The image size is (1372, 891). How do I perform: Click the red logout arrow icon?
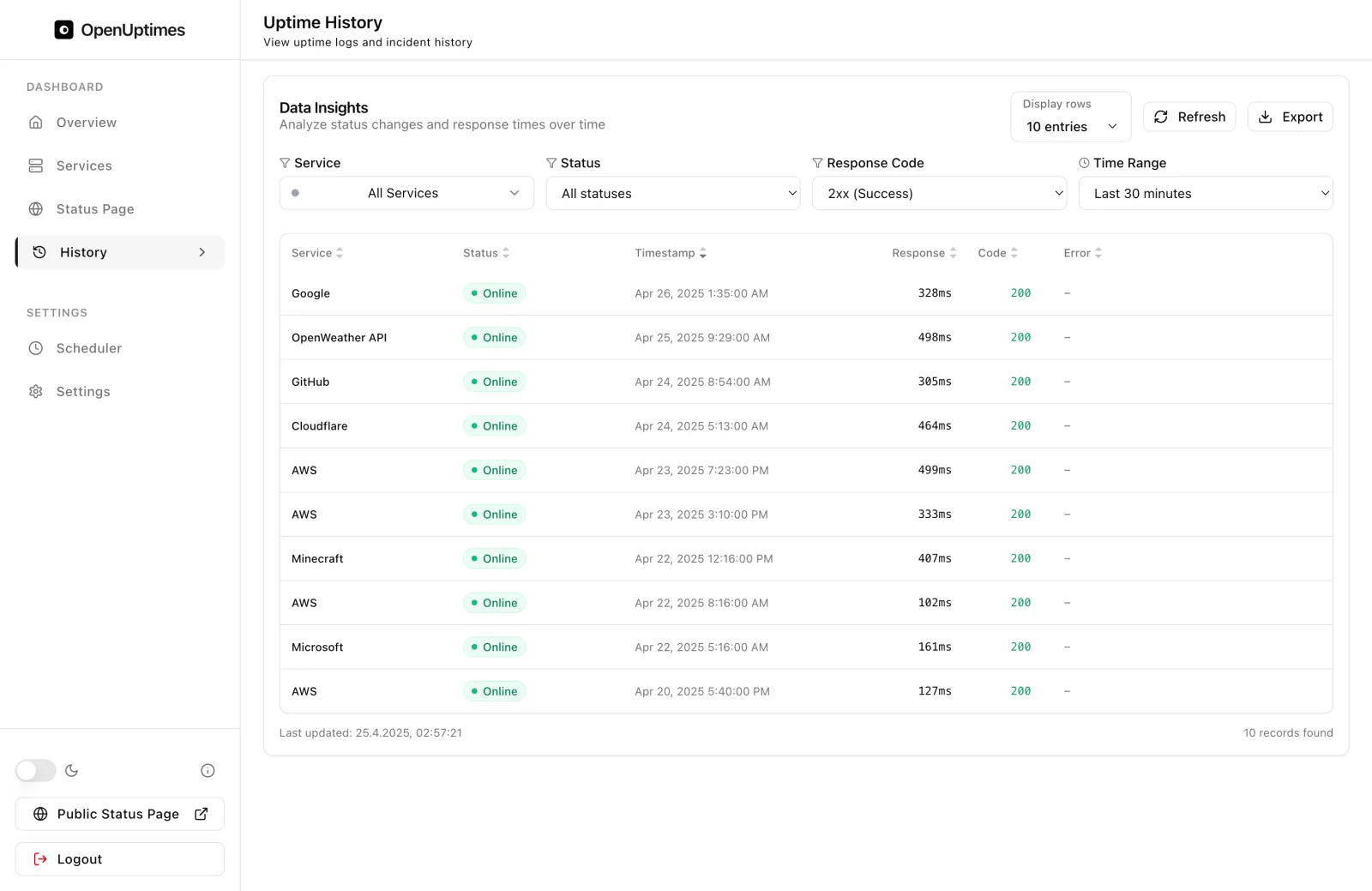40,858
